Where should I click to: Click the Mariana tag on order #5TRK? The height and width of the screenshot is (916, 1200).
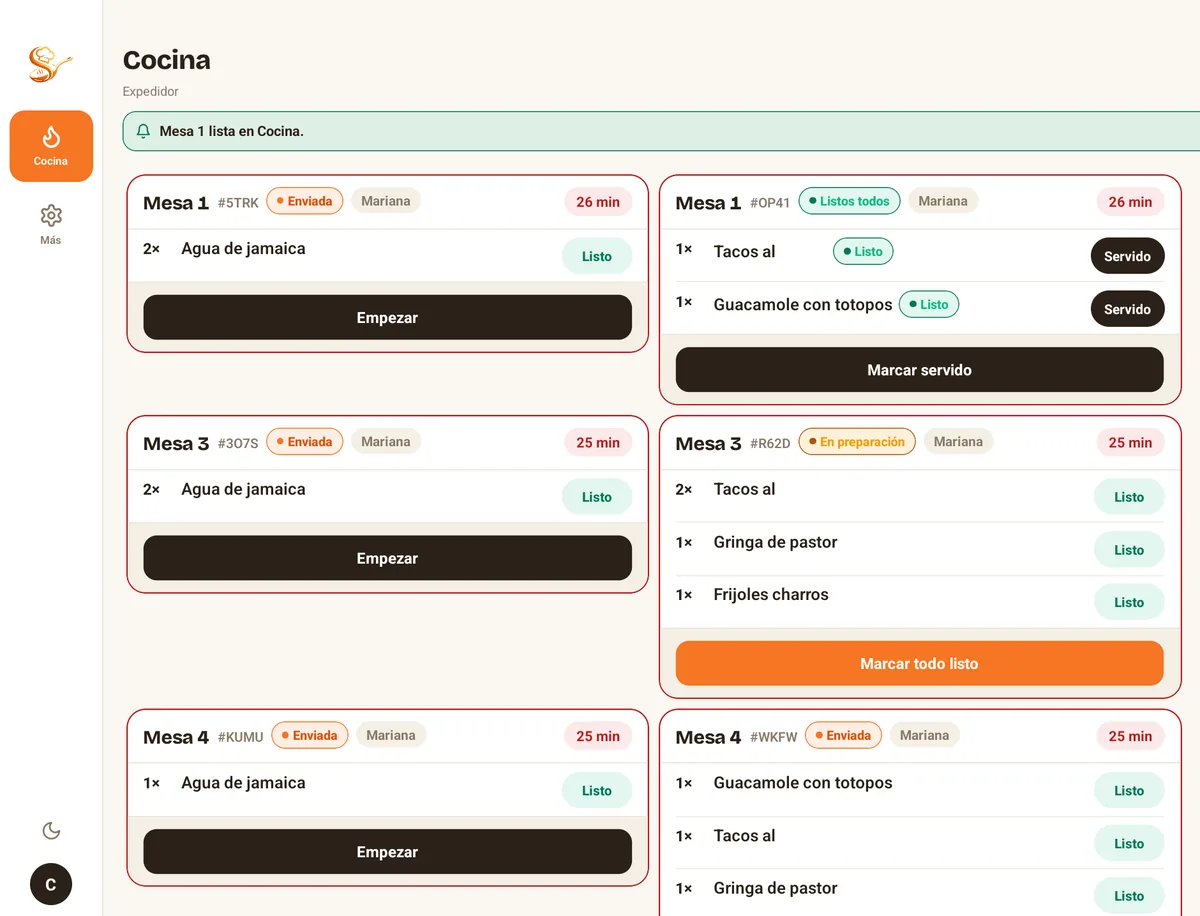pyautogui.click(x=386, y=201)
